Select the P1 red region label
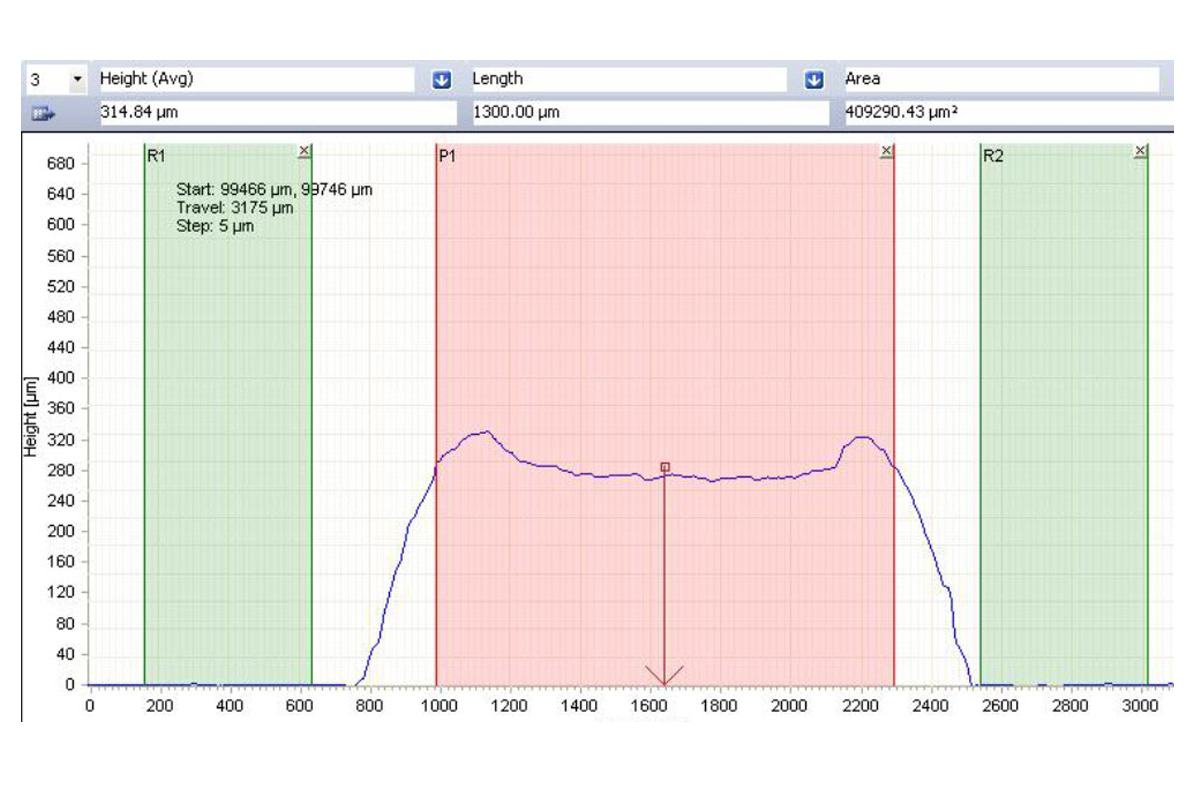This screenshot has height=800, width=1200. pos(447,156)
